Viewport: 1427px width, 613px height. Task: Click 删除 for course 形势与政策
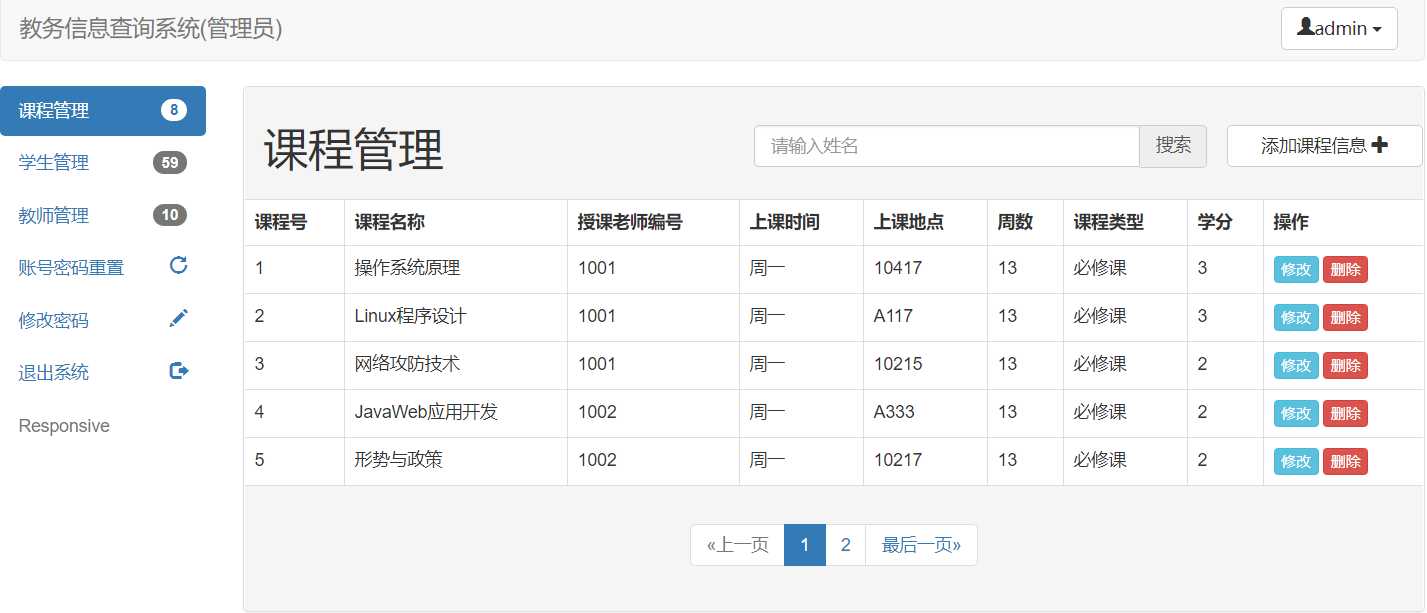(1345, 461)
